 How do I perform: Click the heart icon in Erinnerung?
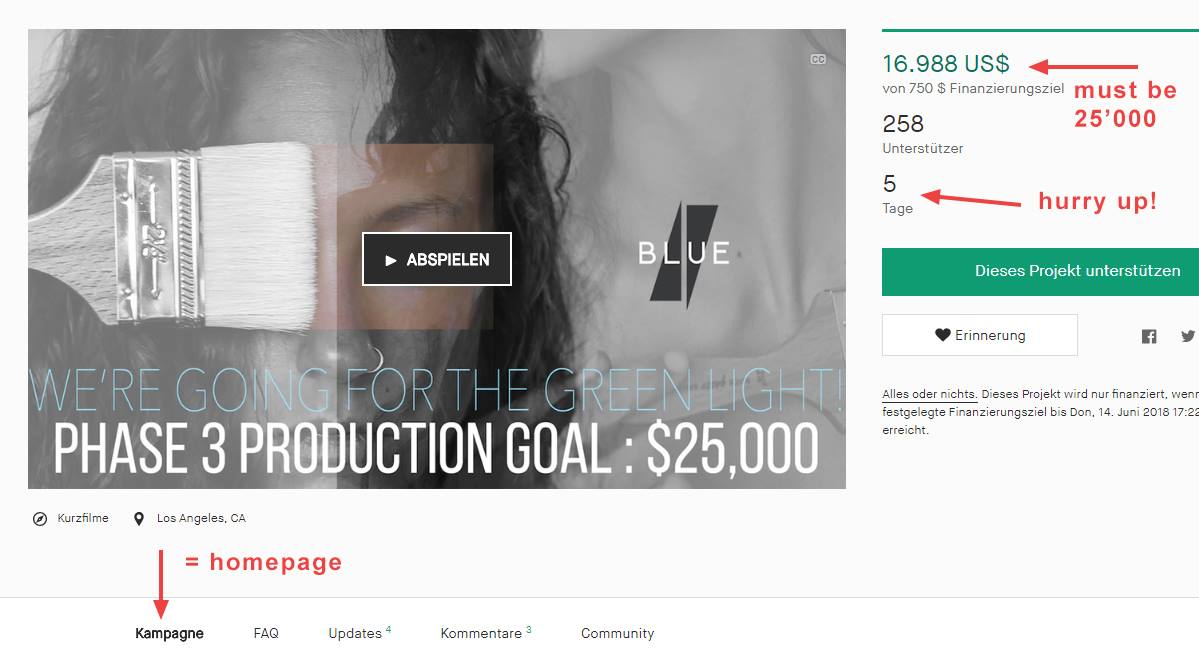coord(943,335)
